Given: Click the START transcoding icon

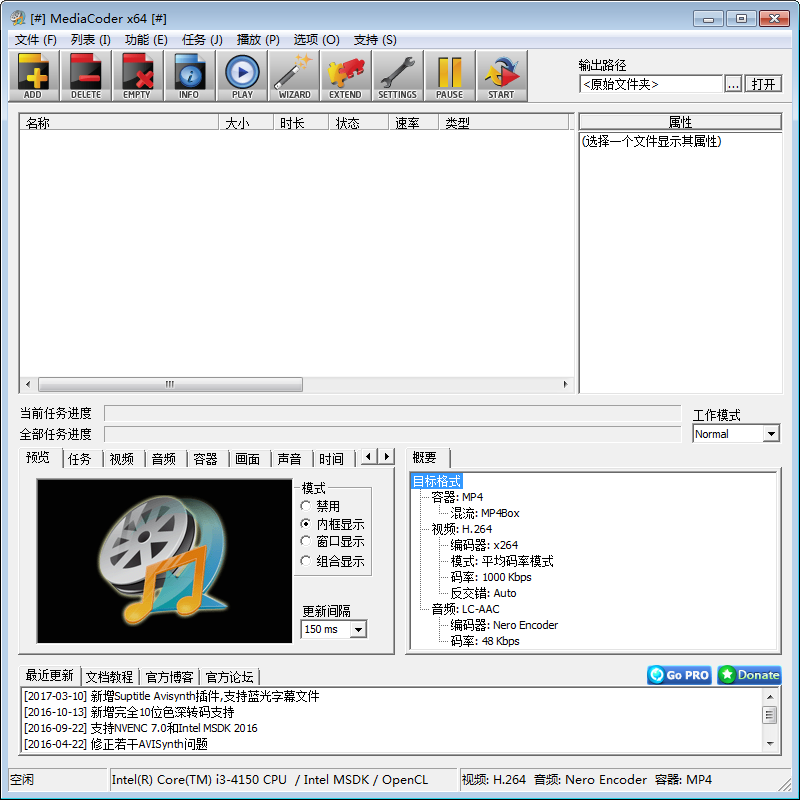Looking at the screenshot, I should (x=501, y=75).
